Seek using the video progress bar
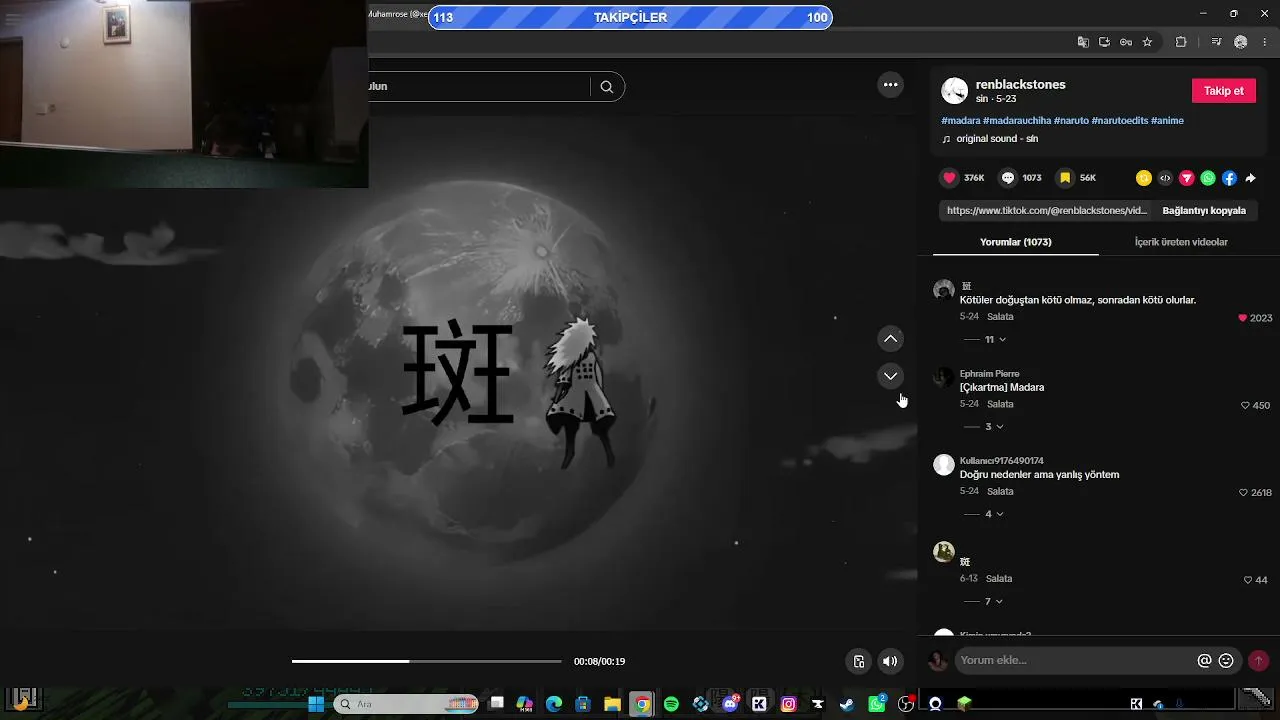 (x=427, y=661)
